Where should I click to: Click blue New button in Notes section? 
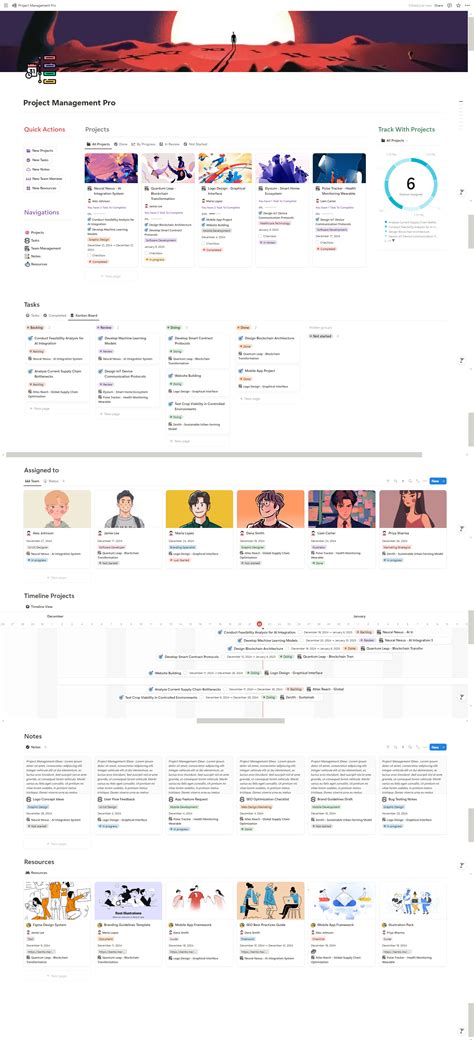tap(437, 748)
